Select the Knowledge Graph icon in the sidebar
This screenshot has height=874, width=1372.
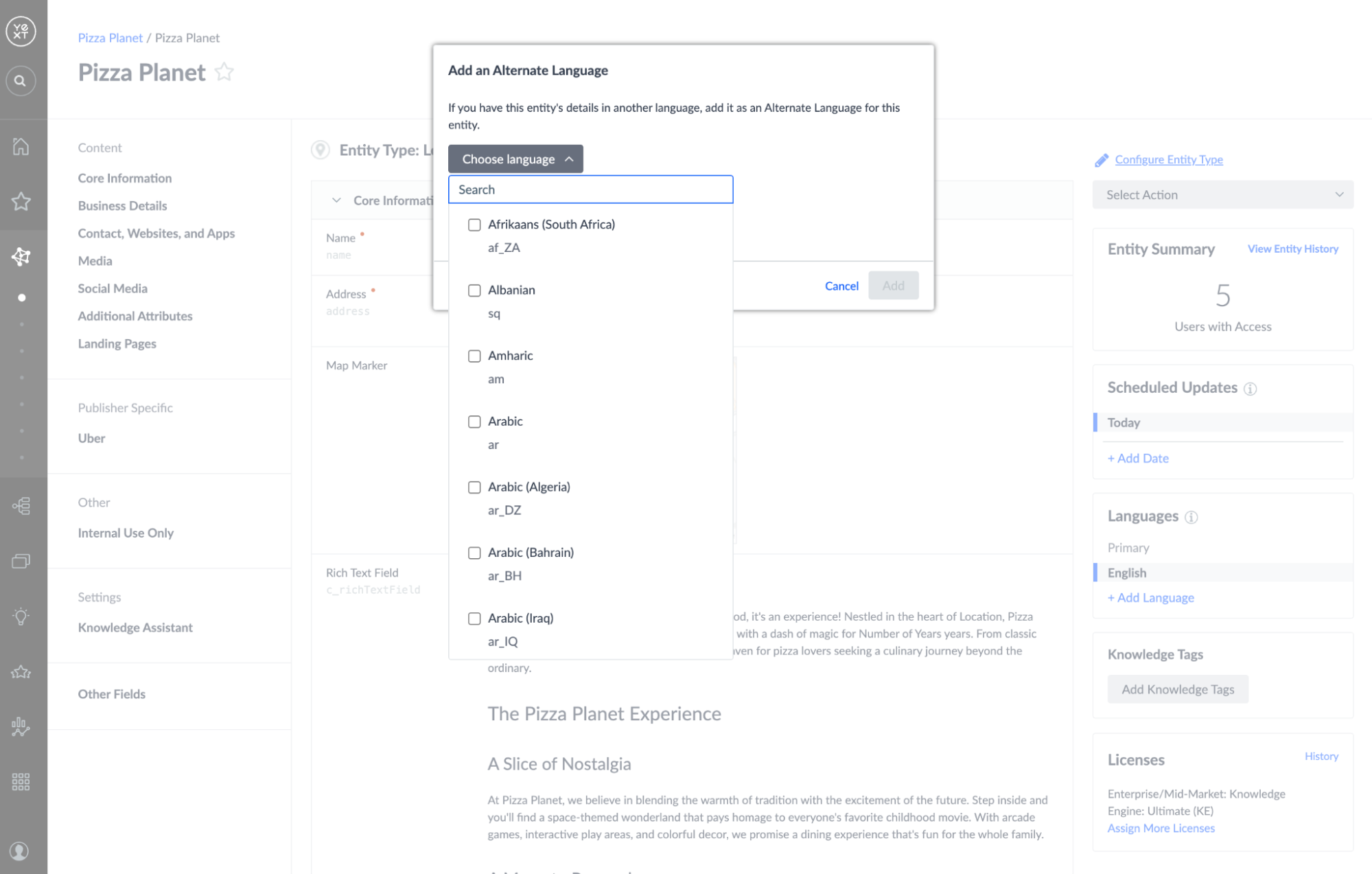point(21,256)
